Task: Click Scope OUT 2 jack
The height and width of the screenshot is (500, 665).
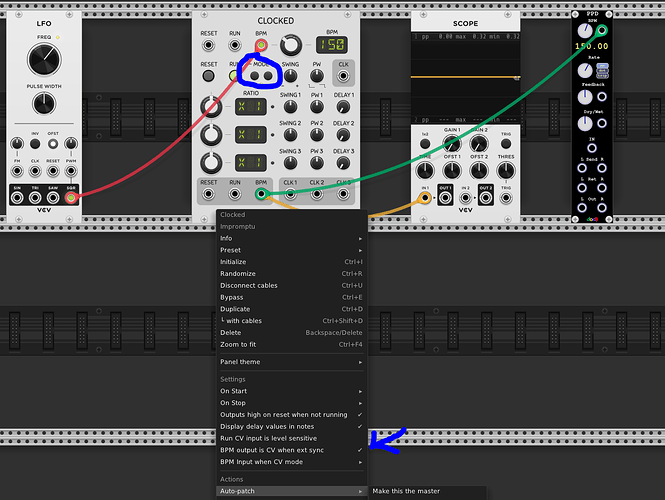Action: [x=486, y=198]
